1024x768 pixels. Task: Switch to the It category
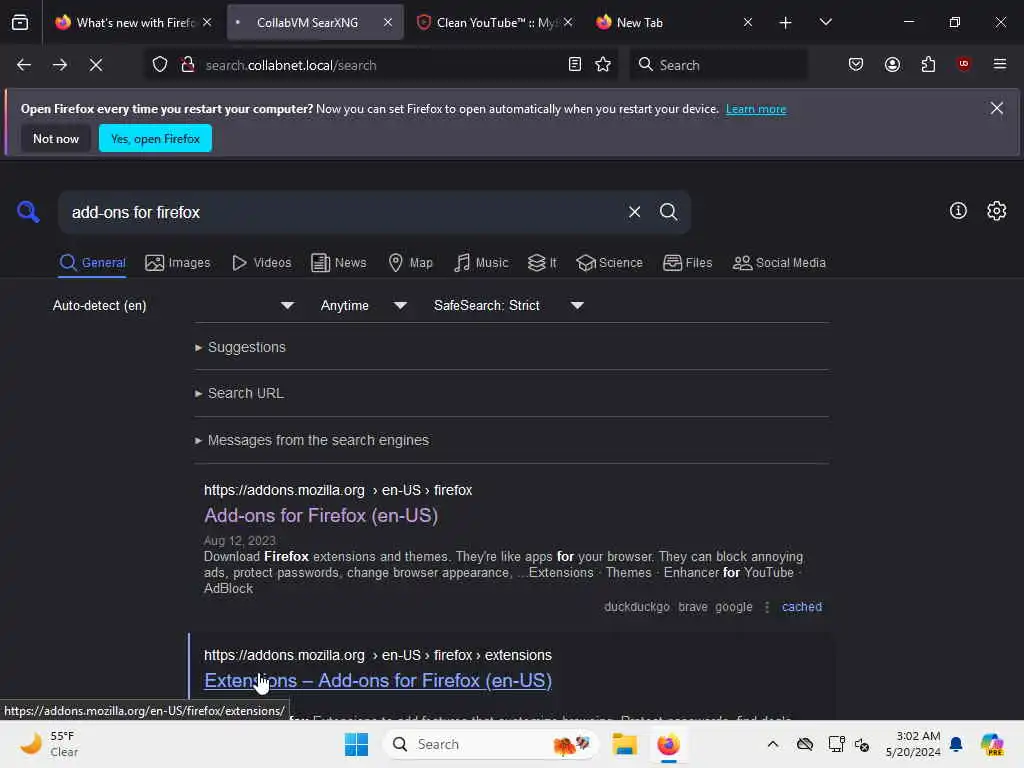[542, 263]
